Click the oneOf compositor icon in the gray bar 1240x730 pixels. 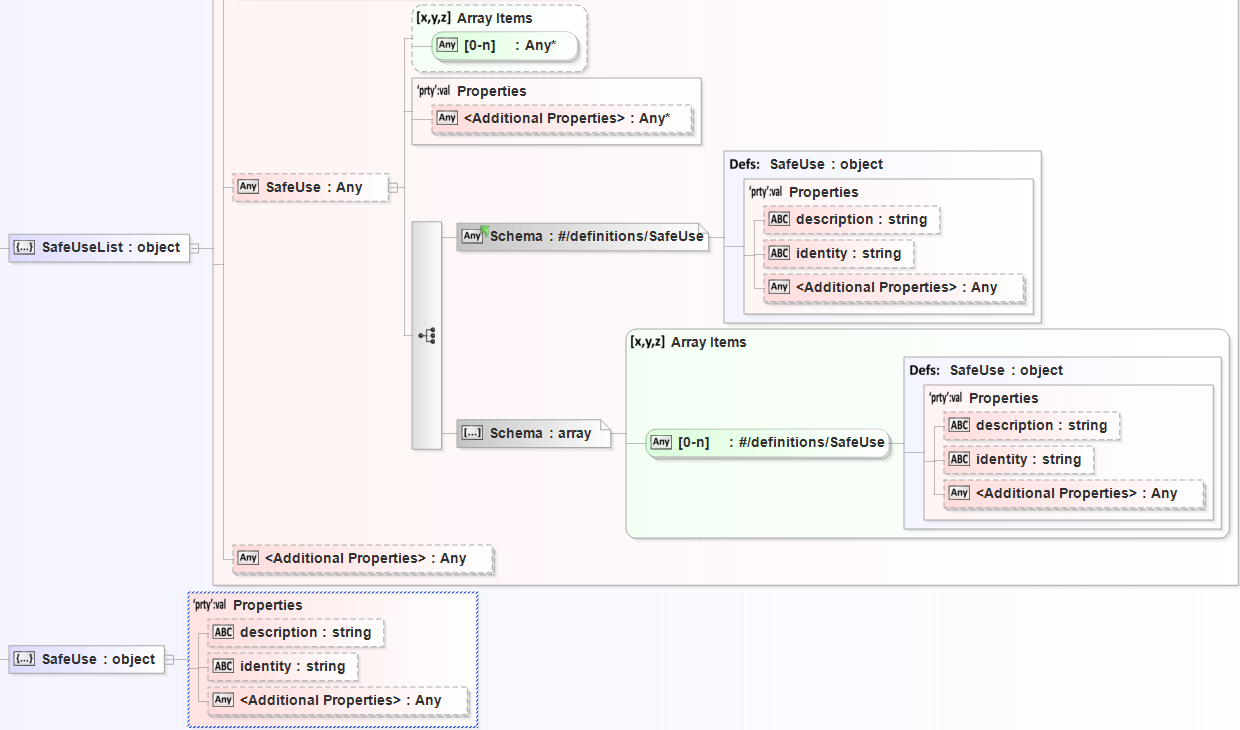pyautogui.click(x=429, y=335)
